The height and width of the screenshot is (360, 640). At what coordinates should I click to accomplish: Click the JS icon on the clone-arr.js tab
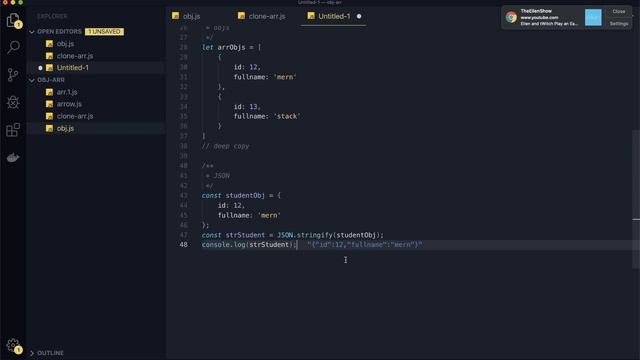(x=241, y=16)
